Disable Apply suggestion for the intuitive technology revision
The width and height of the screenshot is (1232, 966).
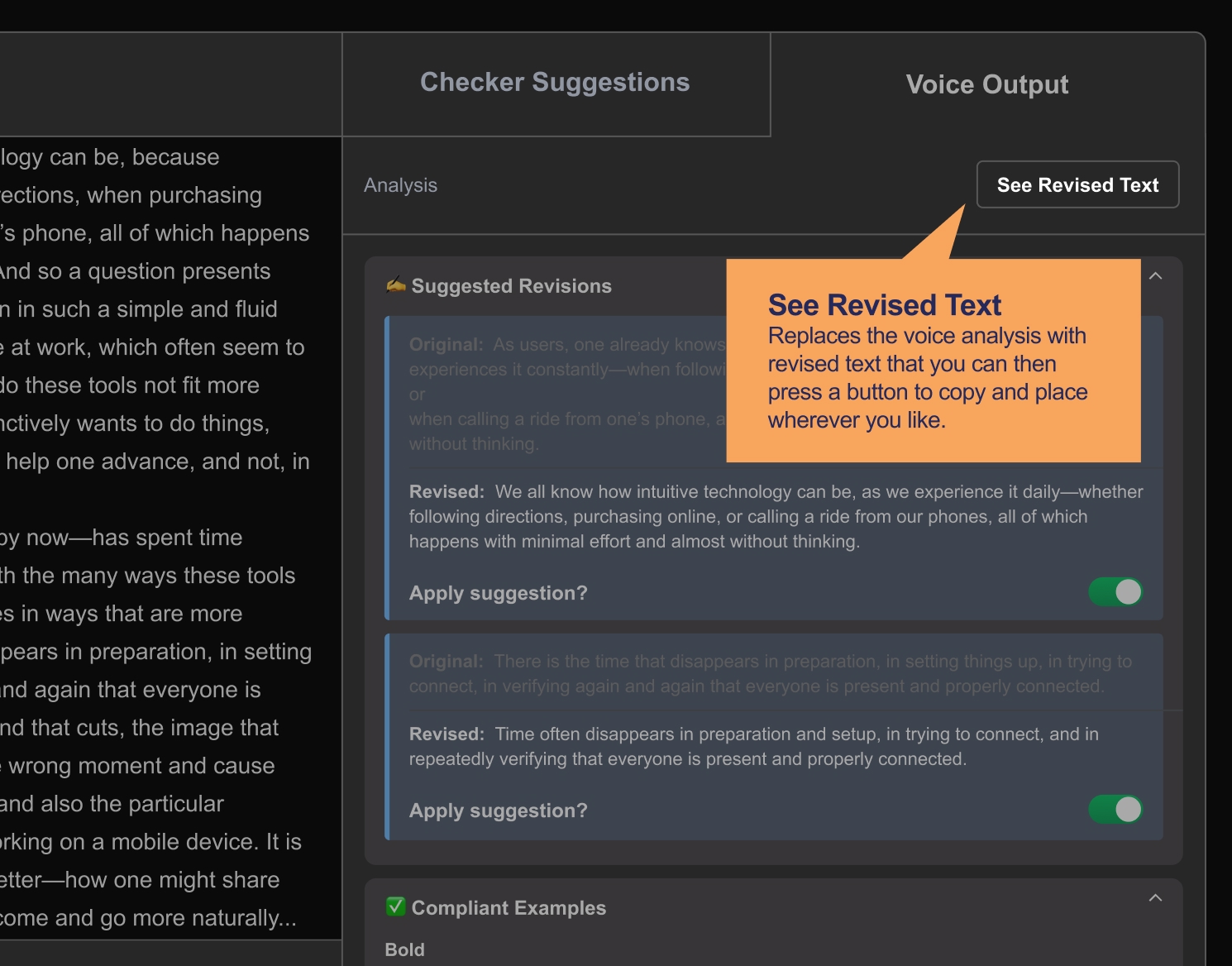tap(1115, 592)
